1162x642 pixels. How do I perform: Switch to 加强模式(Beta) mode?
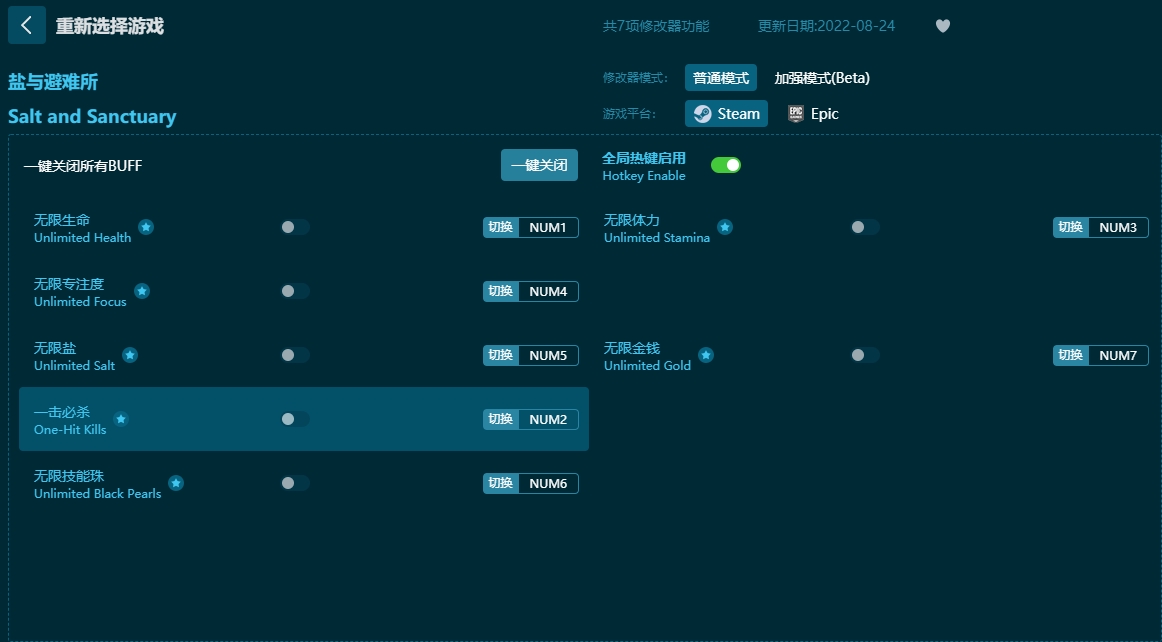point(822,78)
